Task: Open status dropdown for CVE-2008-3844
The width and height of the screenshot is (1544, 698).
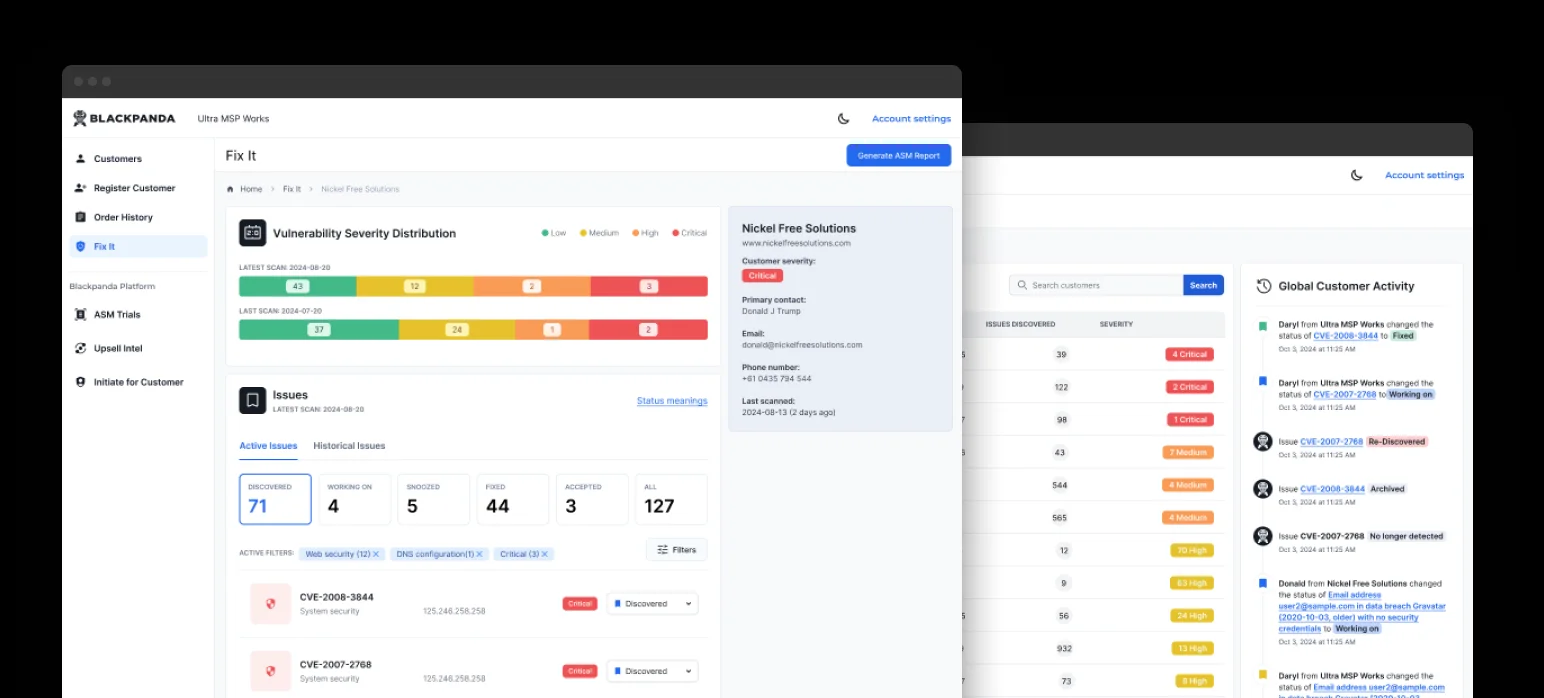Action: point(652,604)
